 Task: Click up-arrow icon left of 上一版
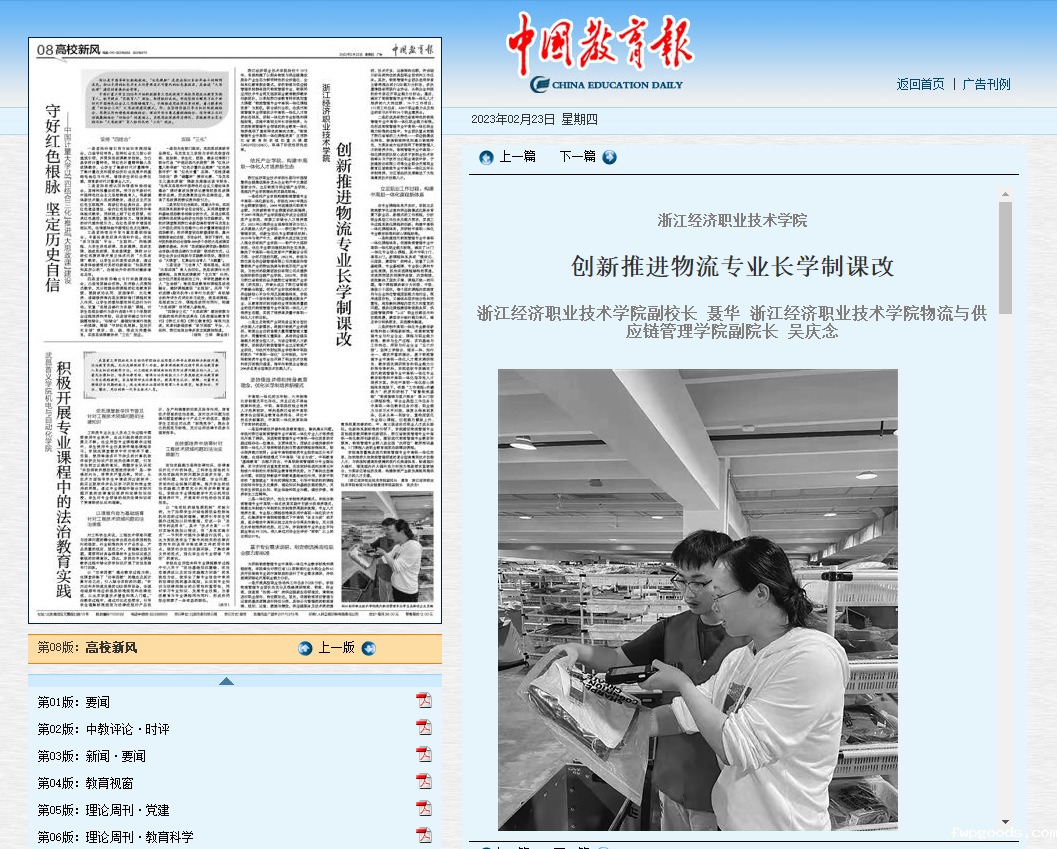point(306,648)
